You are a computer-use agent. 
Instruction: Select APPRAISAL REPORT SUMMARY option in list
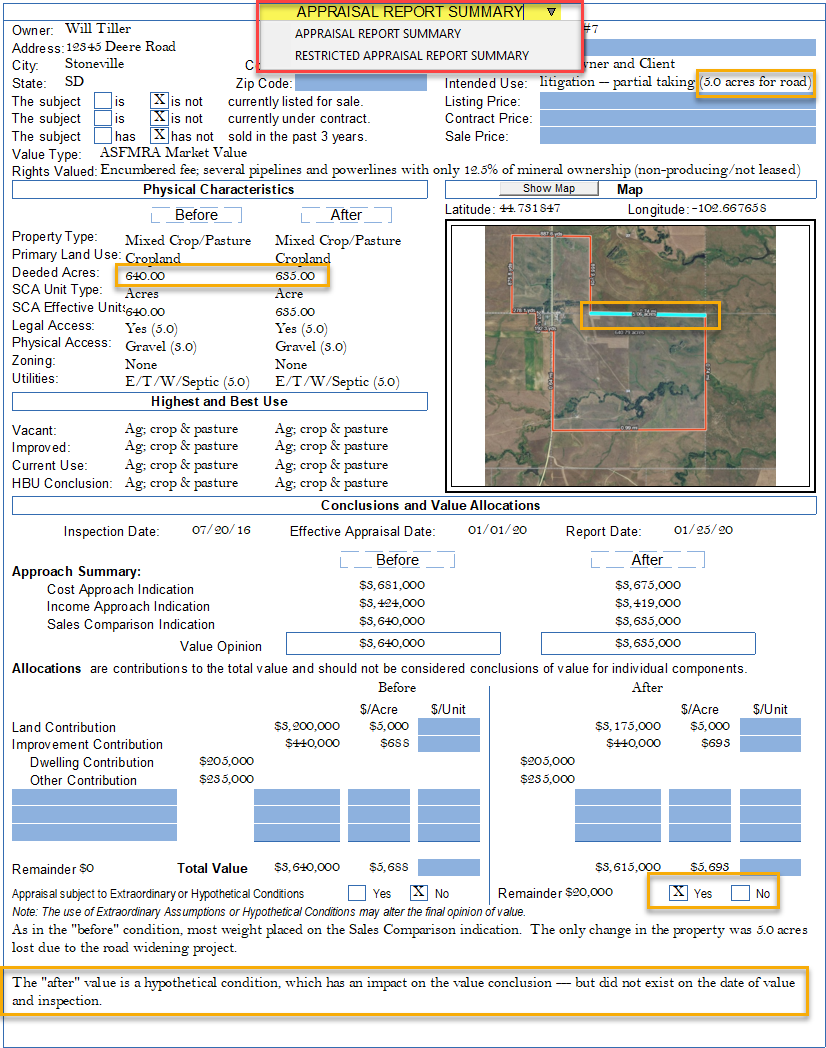378,34
